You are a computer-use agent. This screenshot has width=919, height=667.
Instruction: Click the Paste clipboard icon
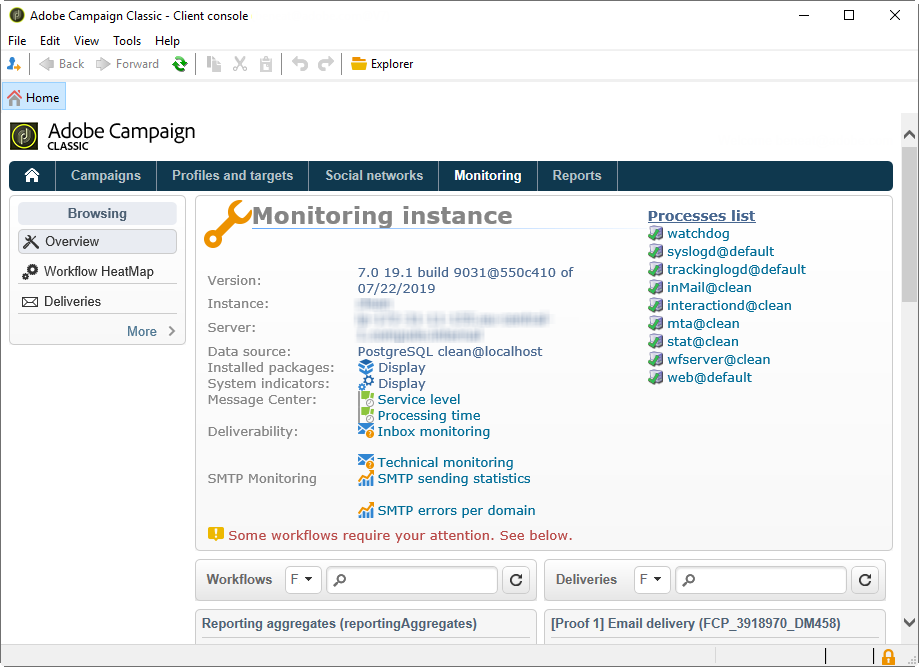pyautogui.click(x=266, y=64)
